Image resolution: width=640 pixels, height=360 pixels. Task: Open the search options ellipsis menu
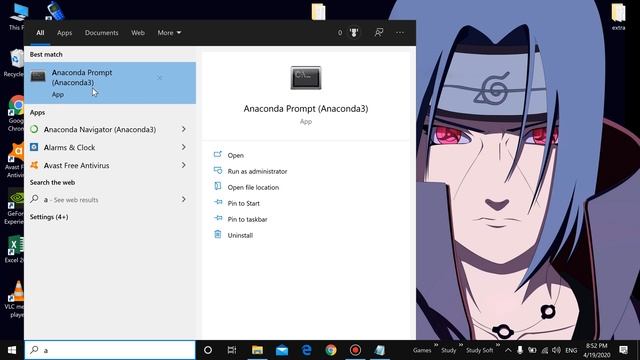click(x=400, y=33)
